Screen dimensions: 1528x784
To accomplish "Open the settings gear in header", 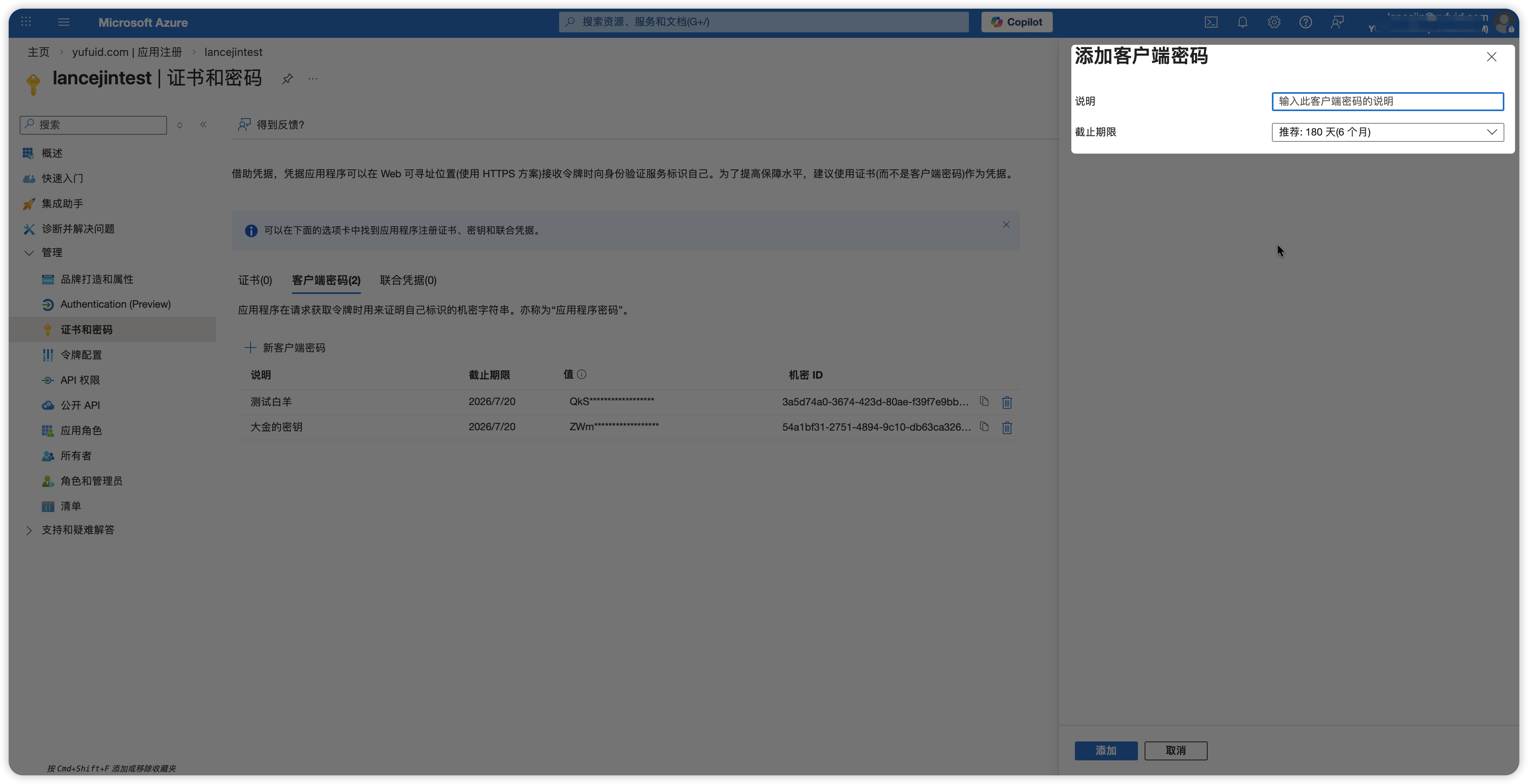I will tap(1273, 22).
